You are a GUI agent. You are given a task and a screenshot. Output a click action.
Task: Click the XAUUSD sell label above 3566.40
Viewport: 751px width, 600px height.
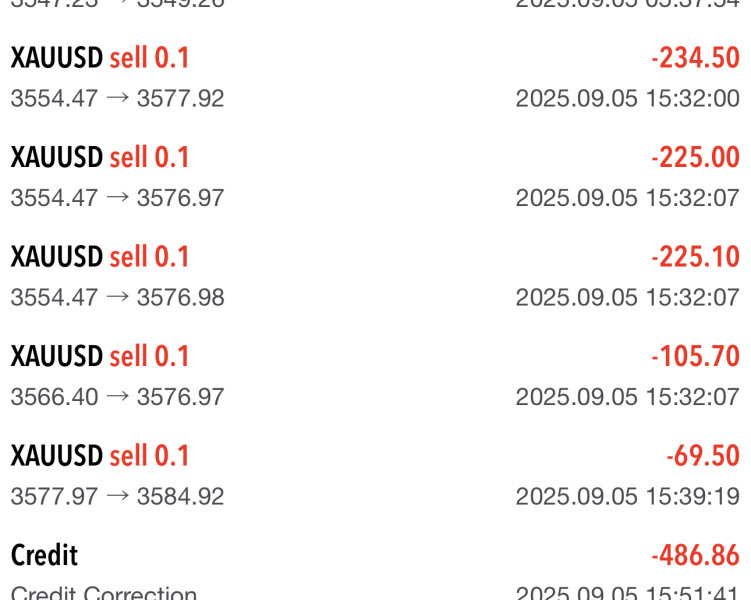100,356
